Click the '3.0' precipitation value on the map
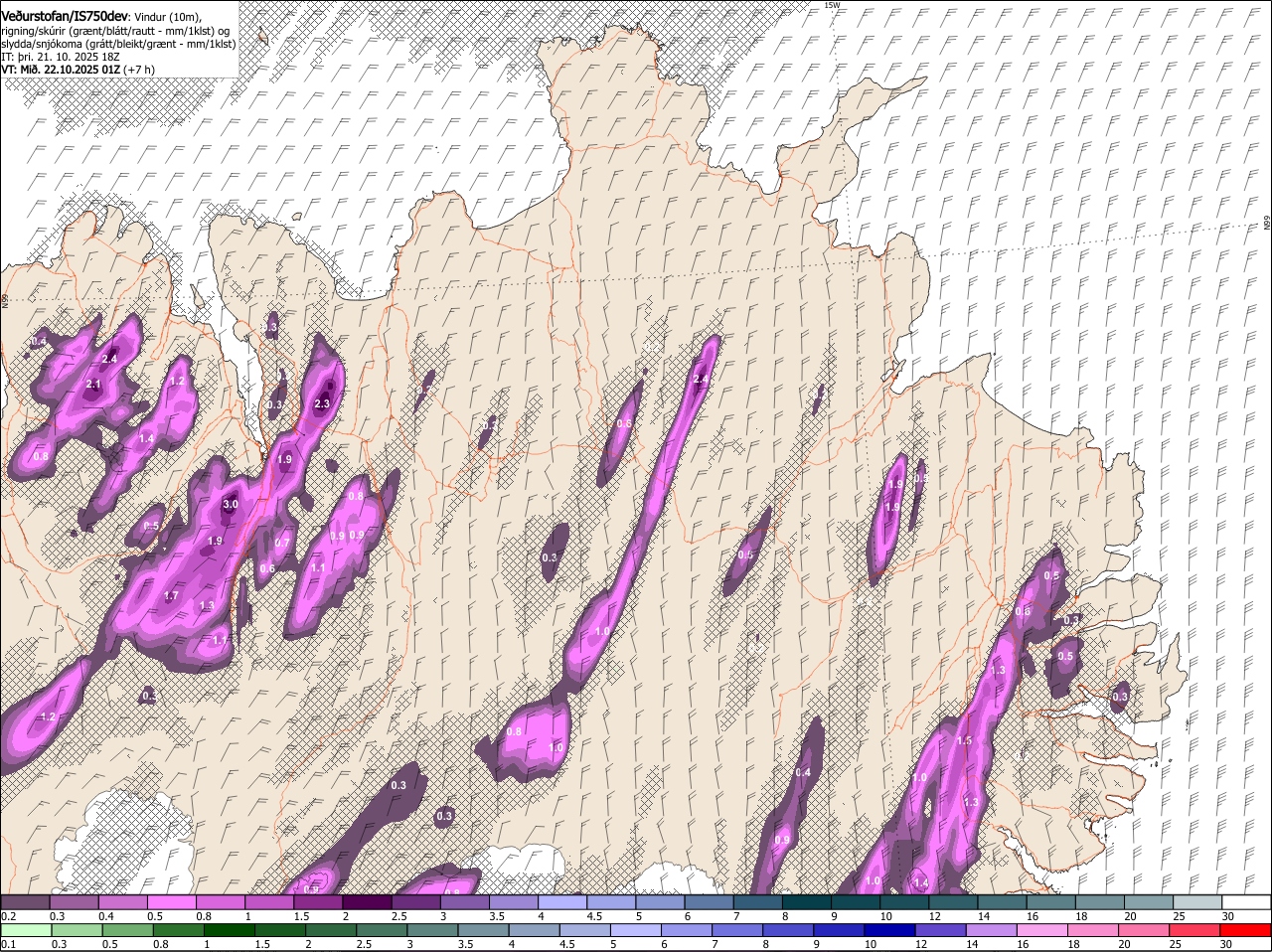The image size is (1272, 952). (231, 505)
